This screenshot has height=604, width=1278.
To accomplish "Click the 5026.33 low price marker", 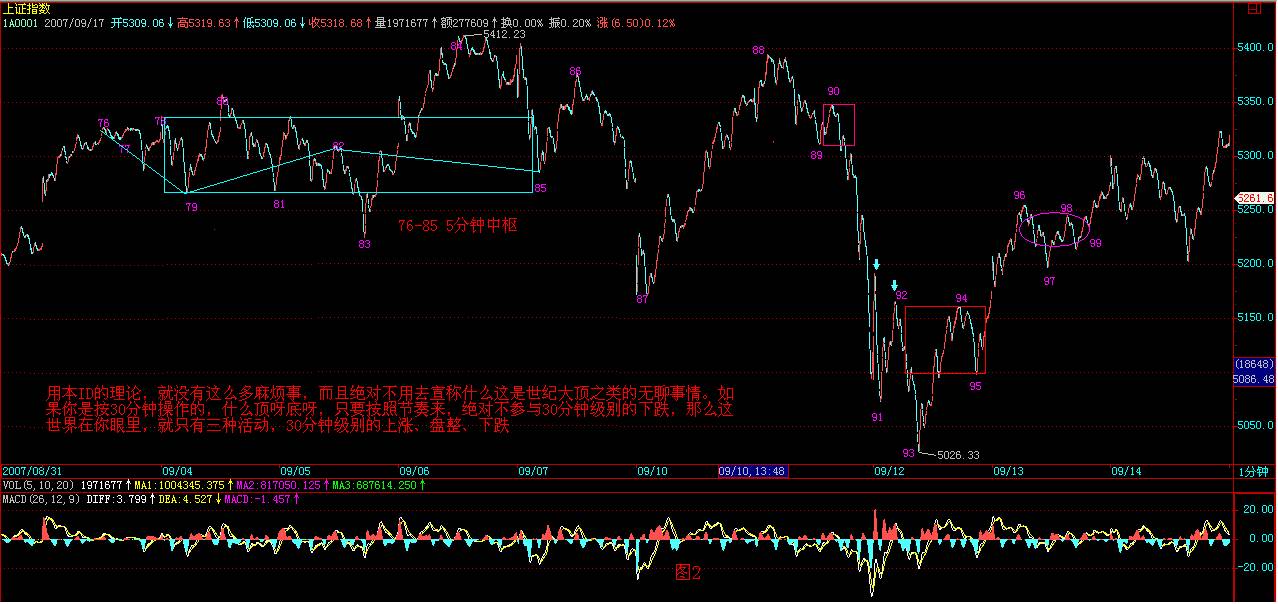I will [957, 455].
